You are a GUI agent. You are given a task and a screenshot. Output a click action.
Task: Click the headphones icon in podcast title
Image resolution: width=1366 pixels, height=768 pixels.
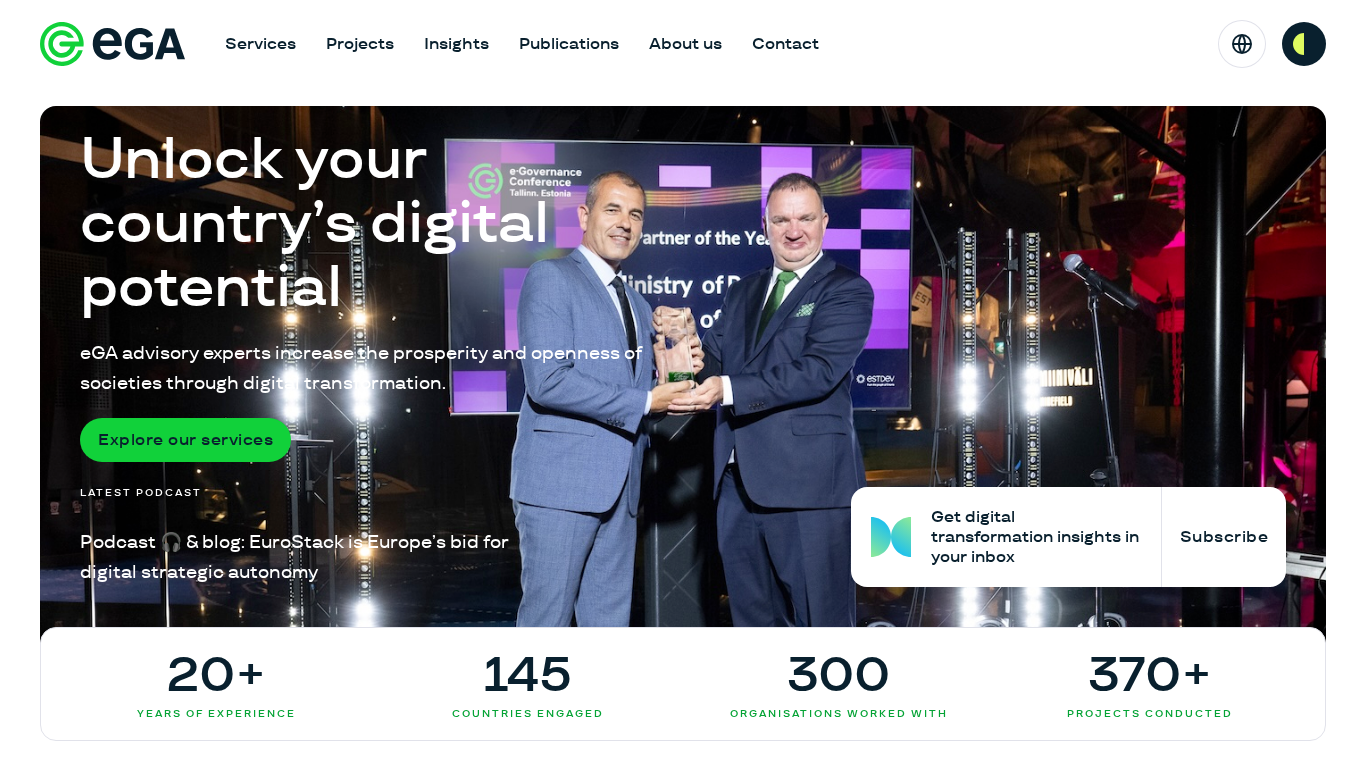(x=171, y=542)
